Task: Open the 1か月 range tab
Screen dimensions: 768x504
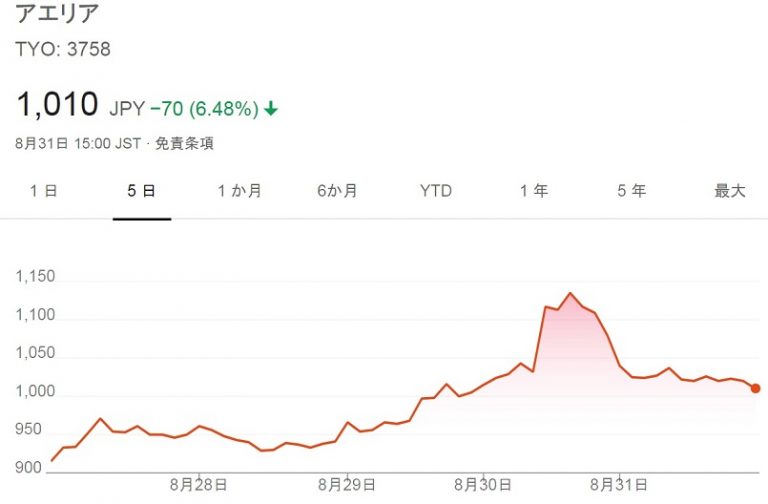Action: point(240,191)
